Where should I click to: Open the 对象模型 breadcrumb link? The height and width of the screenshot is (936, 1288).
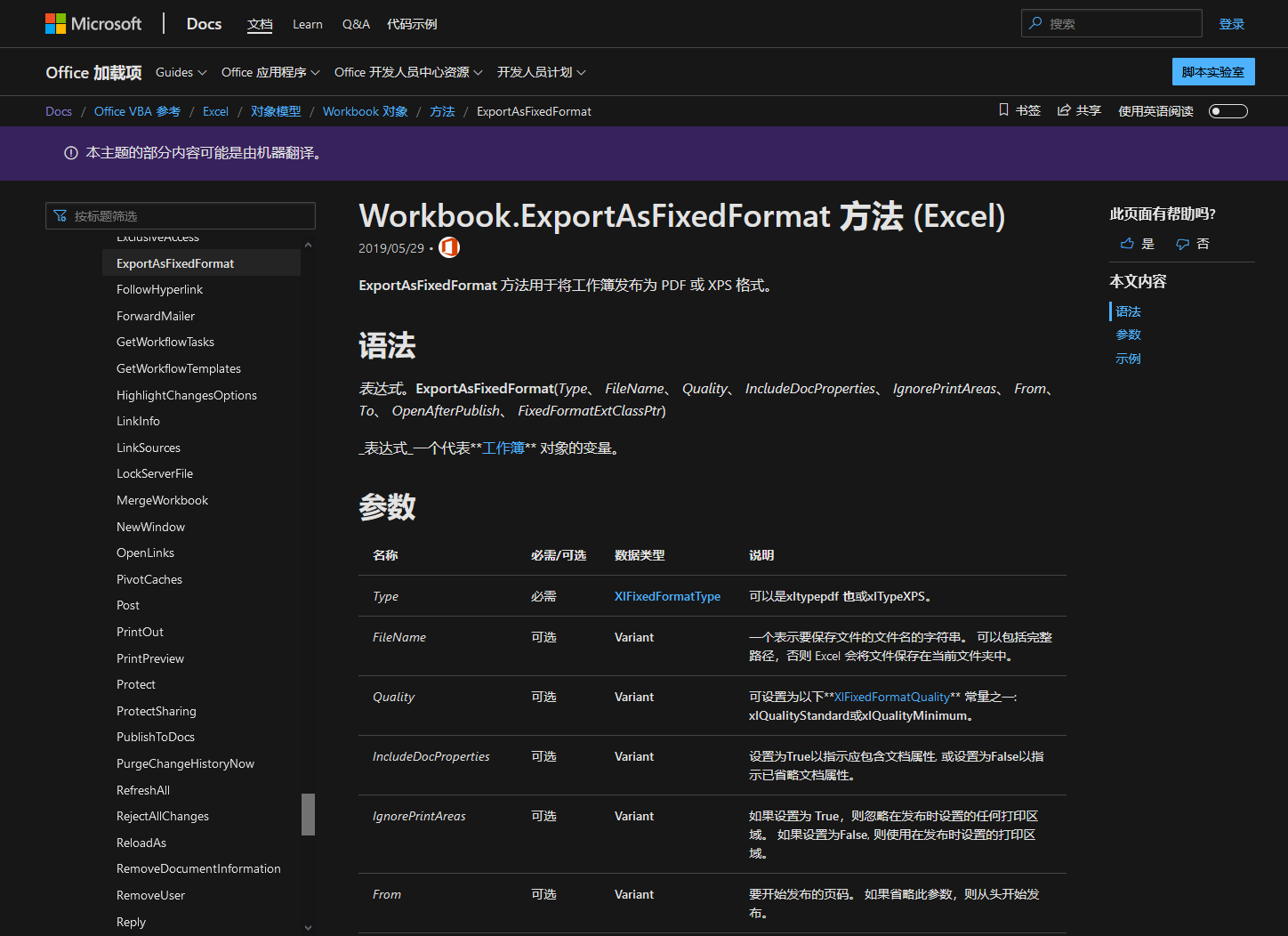tap(276, 111)
